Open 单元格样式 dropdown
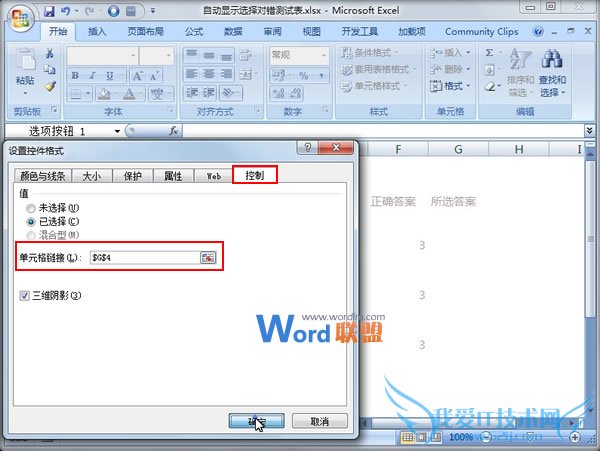This screenshot has width=600, height=451. click(x=374, y=86)
